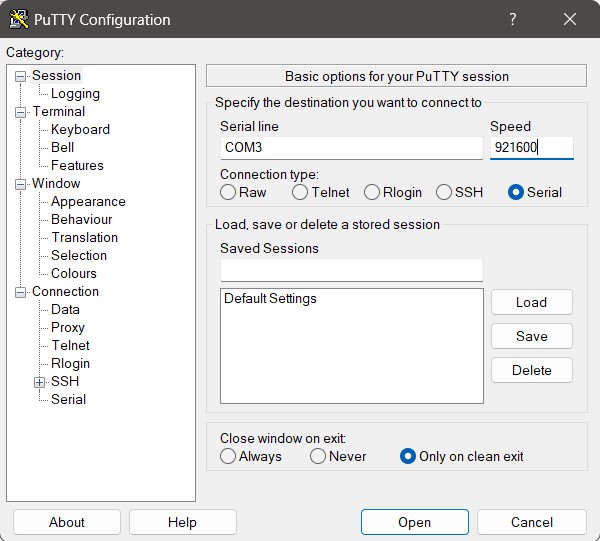Open the Telnet category in tree
The height and width of the screenshot is (541, 600).
[70, 345]
